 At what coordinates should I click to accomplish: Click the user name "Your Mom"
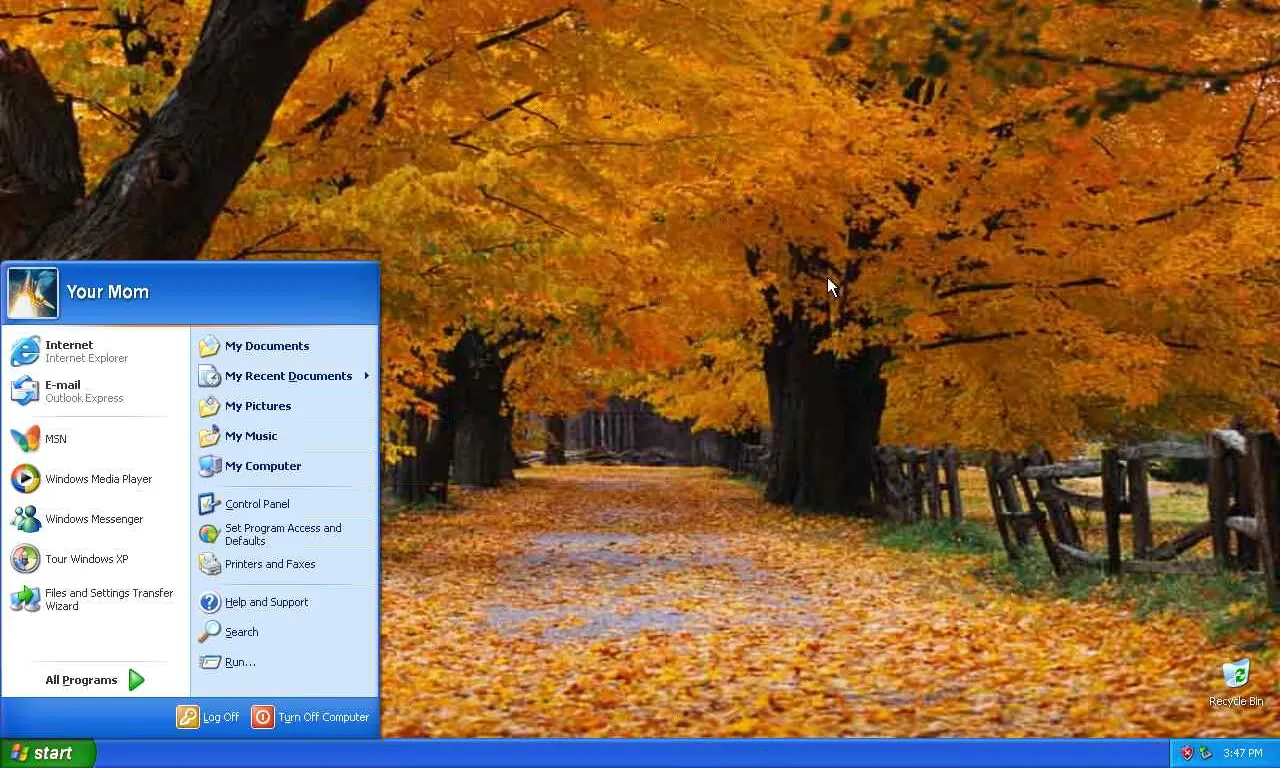tap(107, 292)
